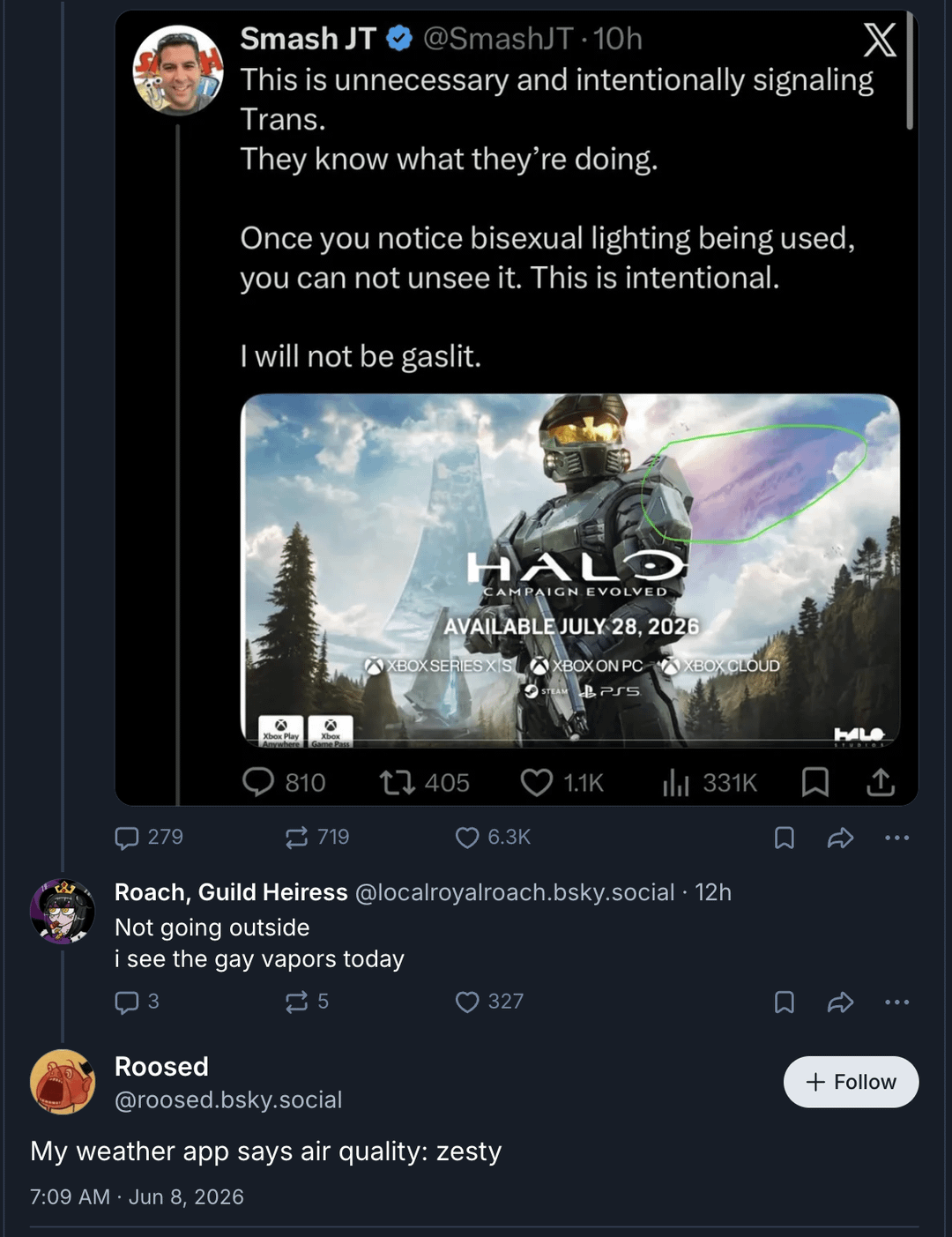Share Roach's gay vapors post
952x1237 pixels.
click(841, 1002)
